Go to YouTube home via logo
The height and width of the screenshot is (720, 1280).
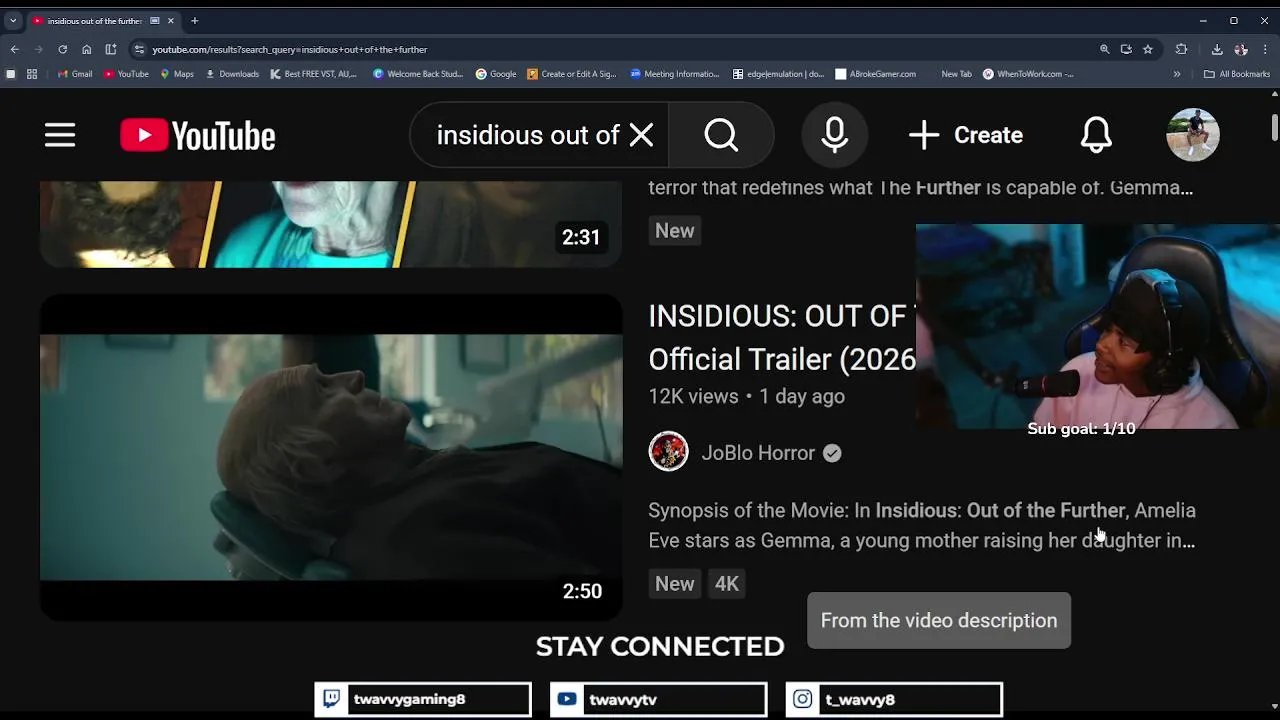[x=198, y=136]
